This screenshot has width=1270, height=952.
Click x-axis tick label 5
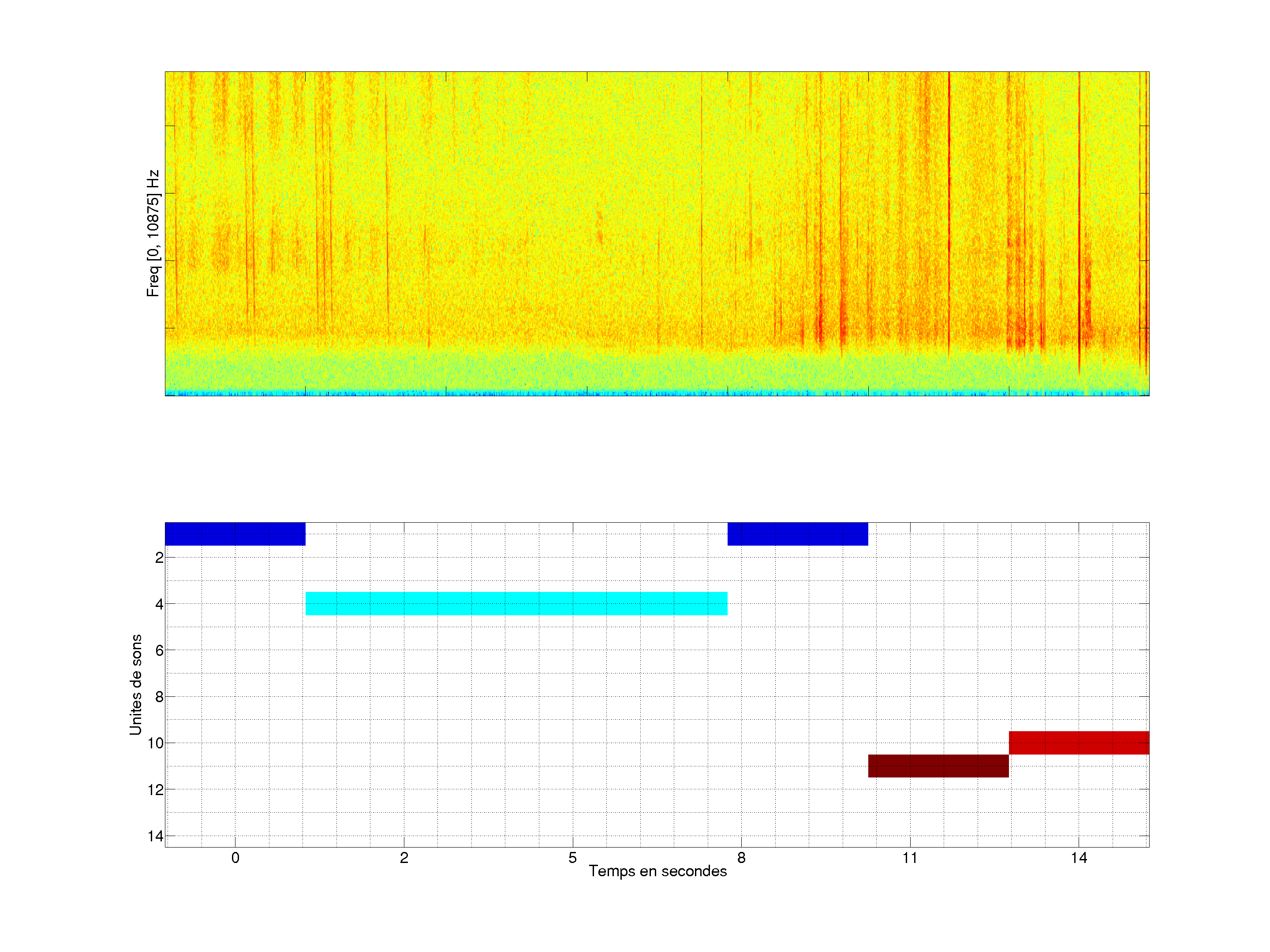click(572, 858)
